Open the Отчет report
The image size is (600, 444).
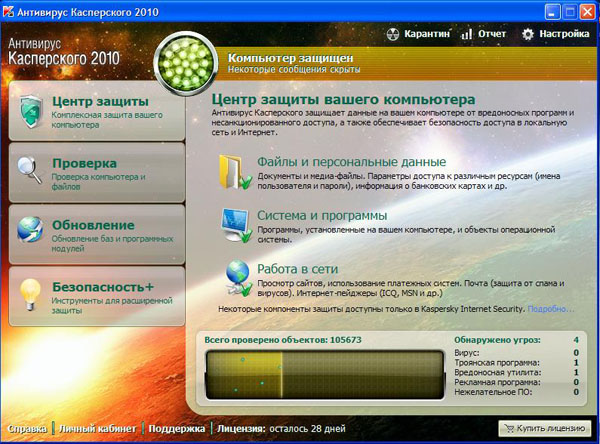[x=483, y=34]
